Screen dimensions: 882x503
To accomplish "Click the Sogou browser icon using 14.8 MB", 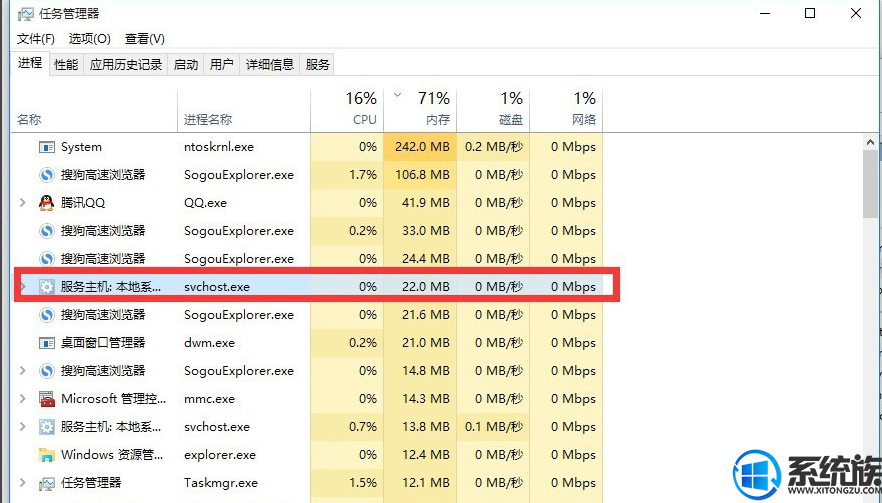I will pos(46,371).
